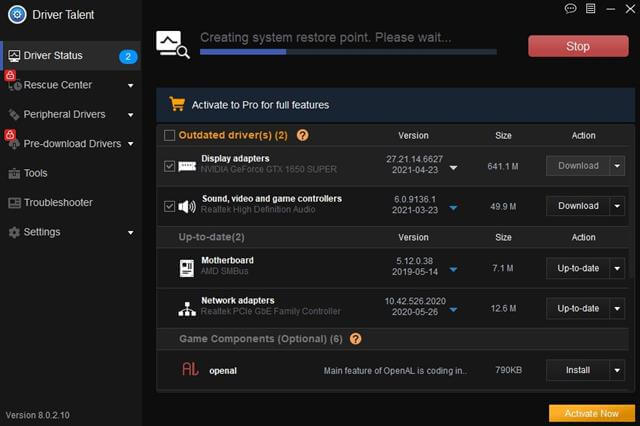
Task: Open the menu list icon in title bar
Action: coord(590,9)
